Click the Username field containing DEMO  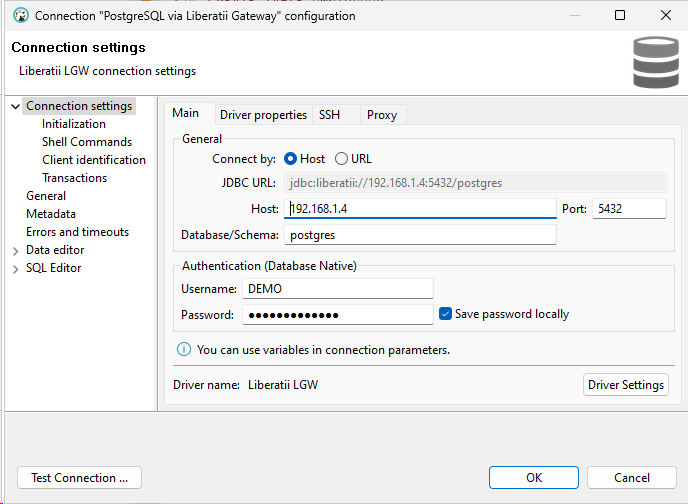[338, 289]
